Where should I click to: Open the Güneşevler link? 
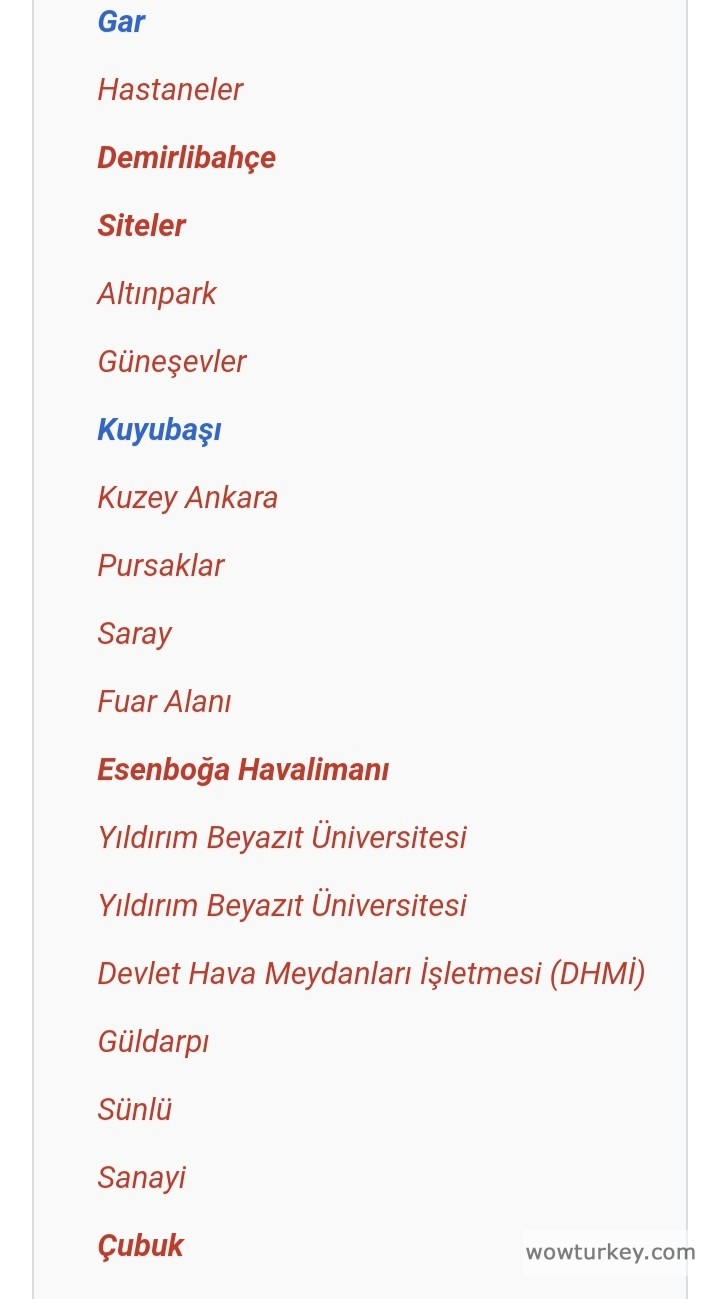pos(171,362)
